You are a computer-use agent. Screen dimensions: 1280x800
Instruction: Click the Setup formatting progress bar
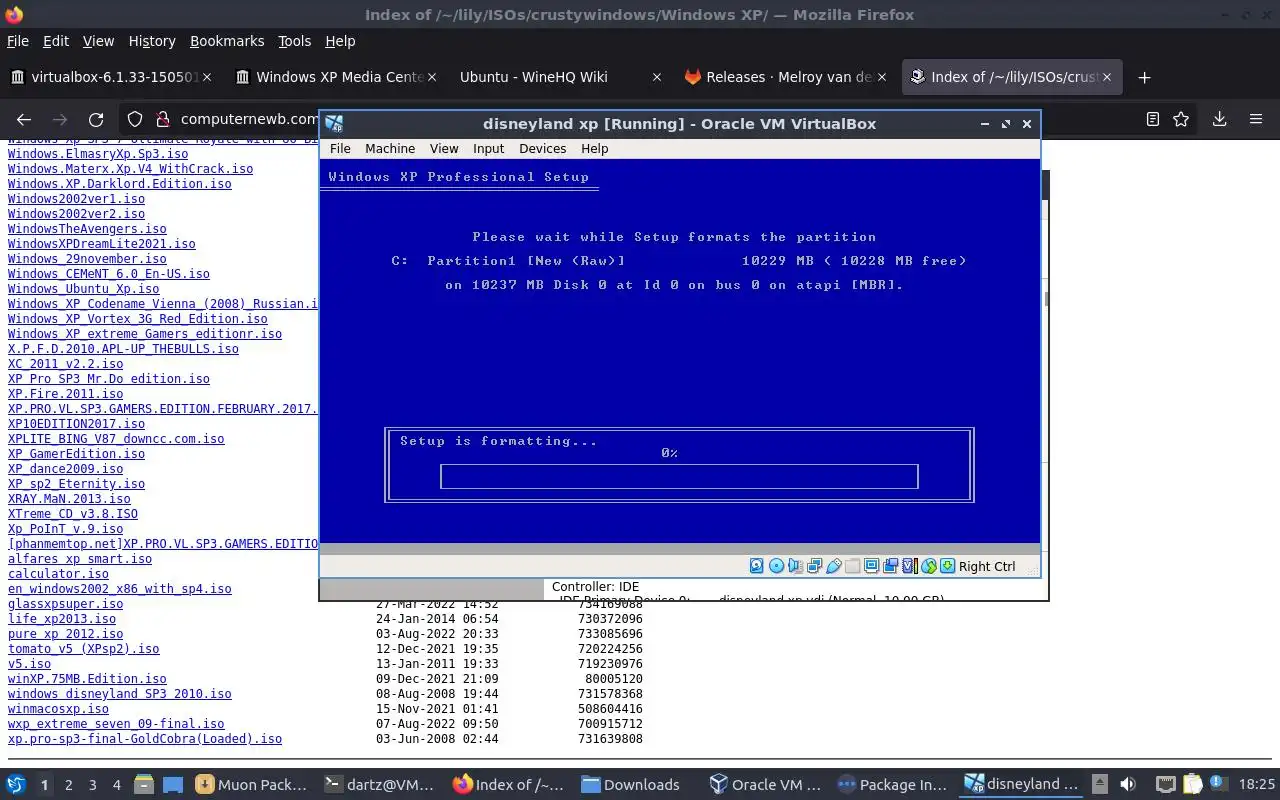tap(679, 477)
